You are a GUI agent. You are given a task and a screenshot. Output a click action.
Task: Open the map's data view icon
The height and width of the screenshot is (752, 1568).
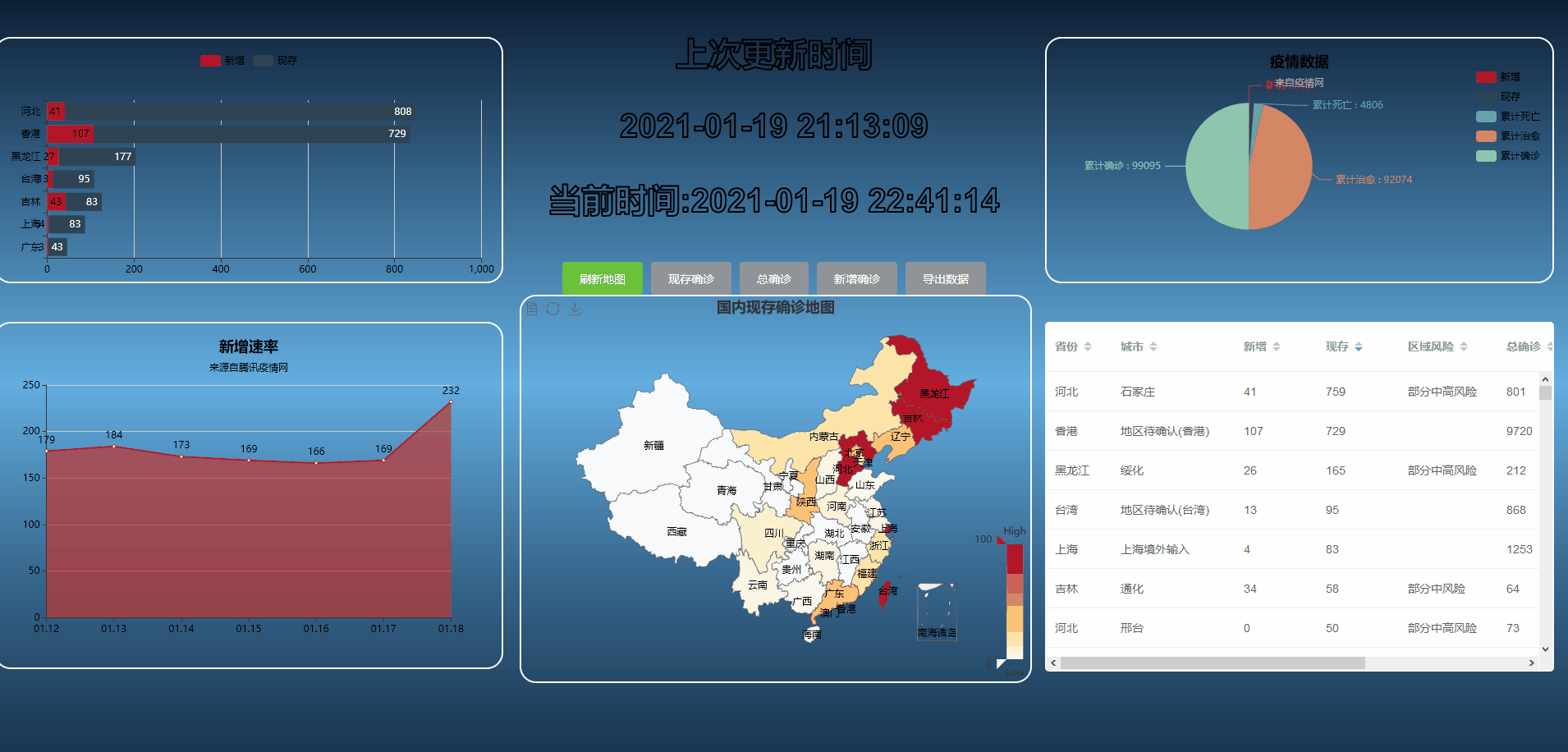click(x=532, y=309)
